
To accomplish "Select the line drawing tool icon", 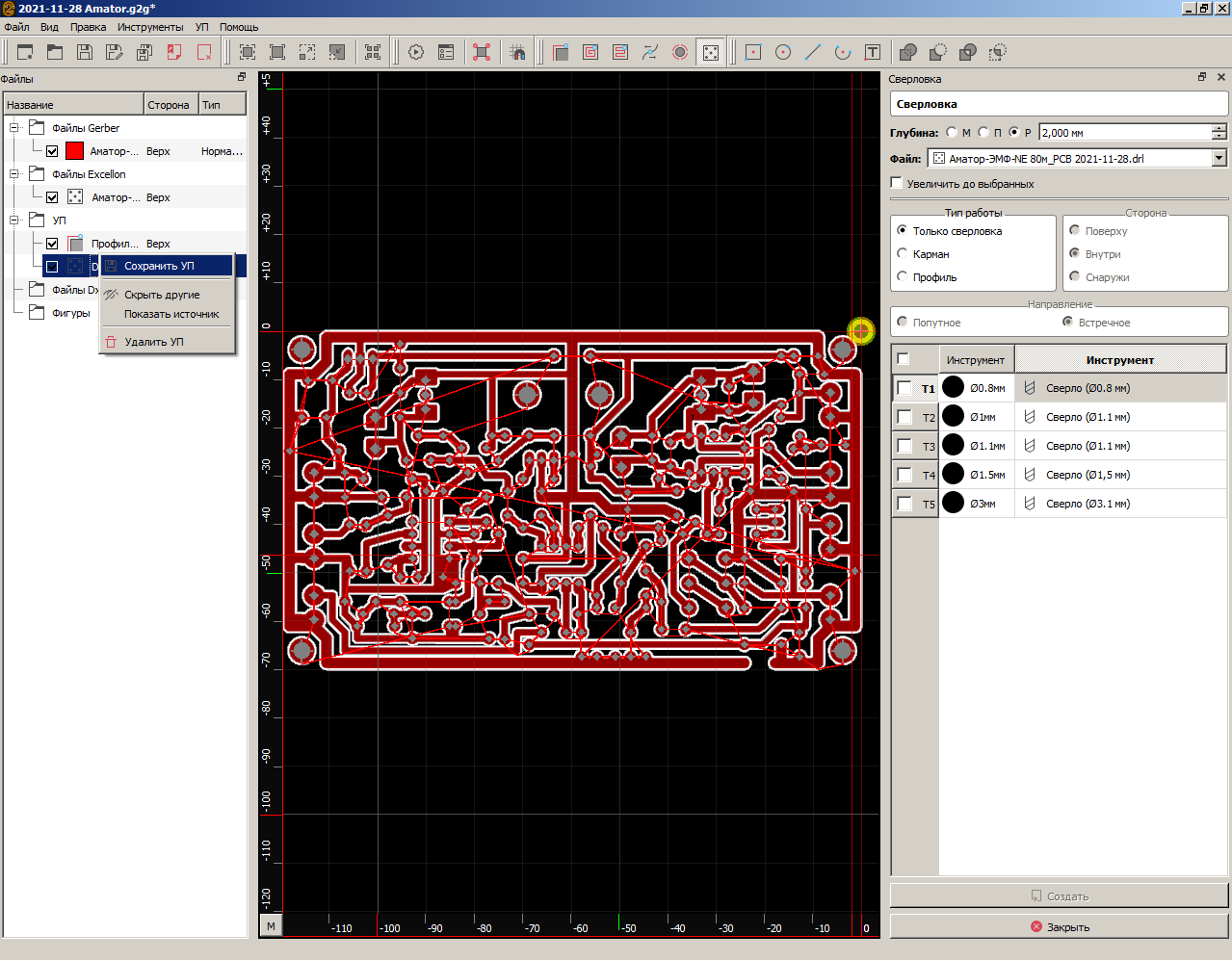I will [x=813, y=52].
